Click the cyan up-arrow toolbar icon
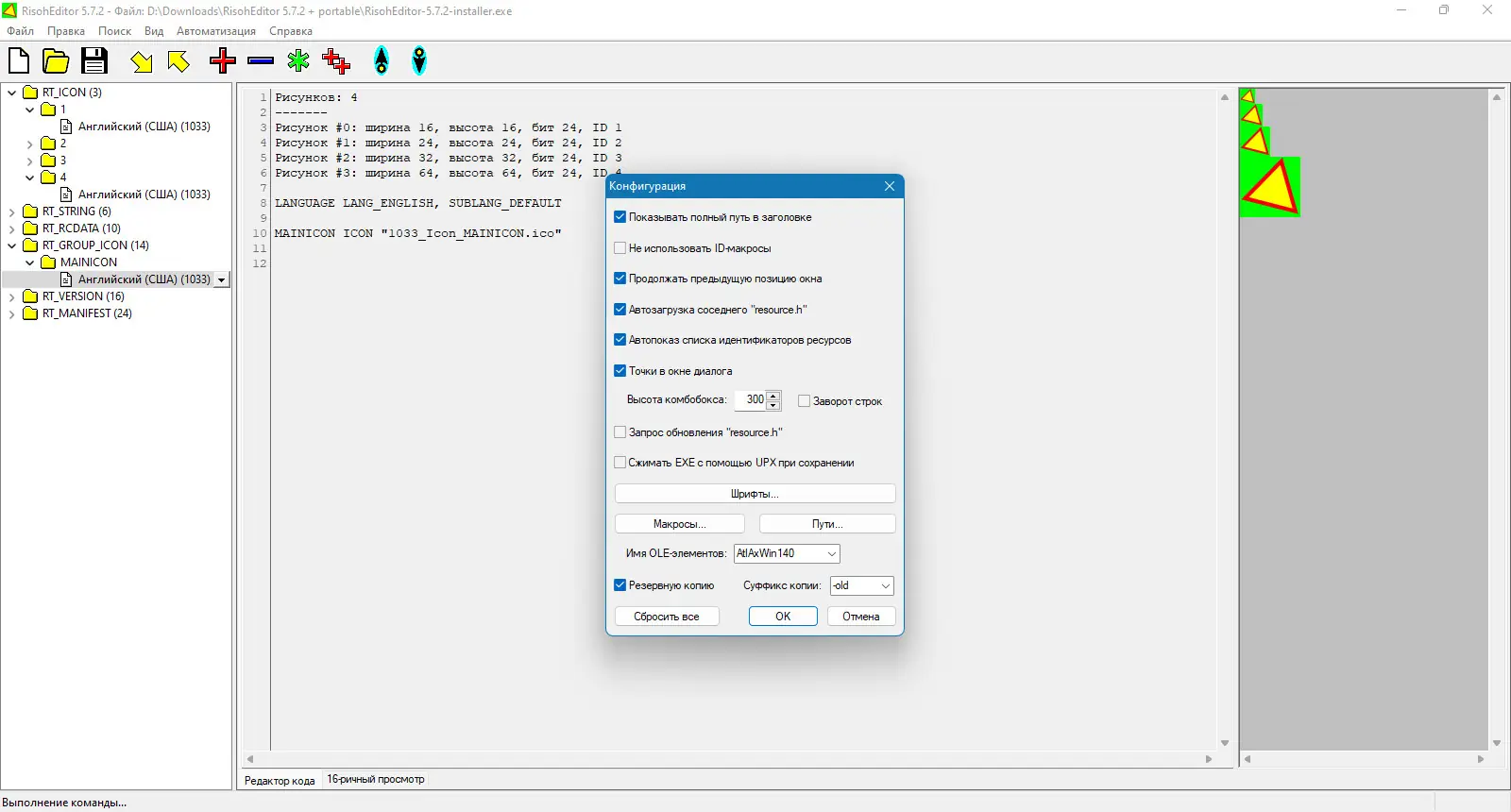The width and height of the screenshot is (1511, 812). pos(382,61)
